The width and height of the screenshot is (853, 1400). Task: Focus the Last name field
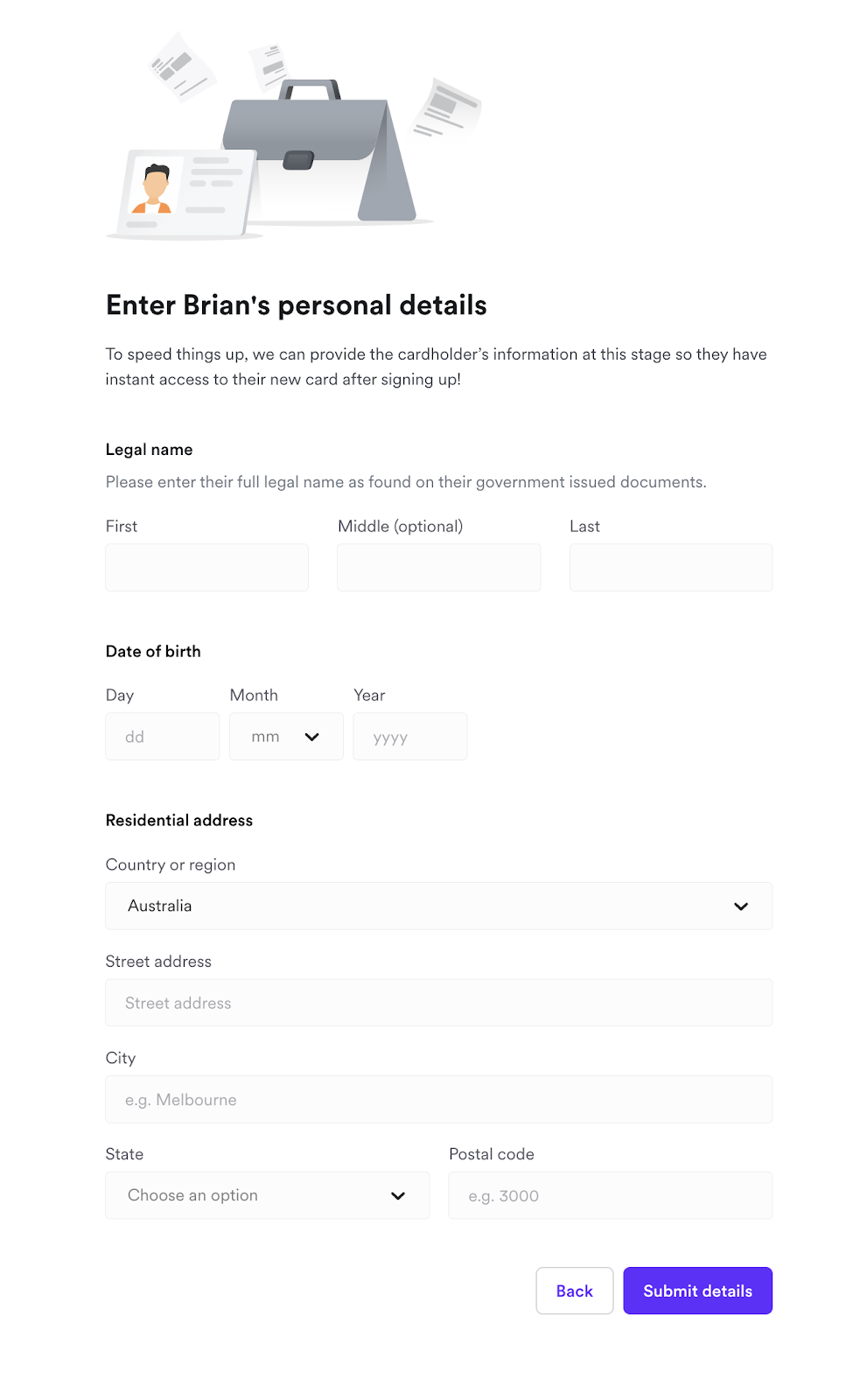[x=671, y=568]
